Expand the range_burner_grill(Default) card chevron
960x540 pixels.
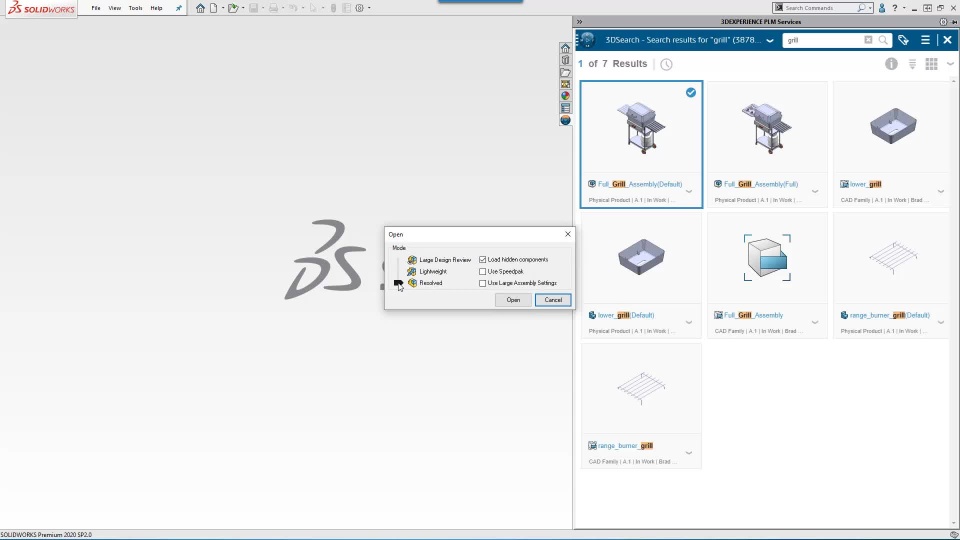pos(941,323)
